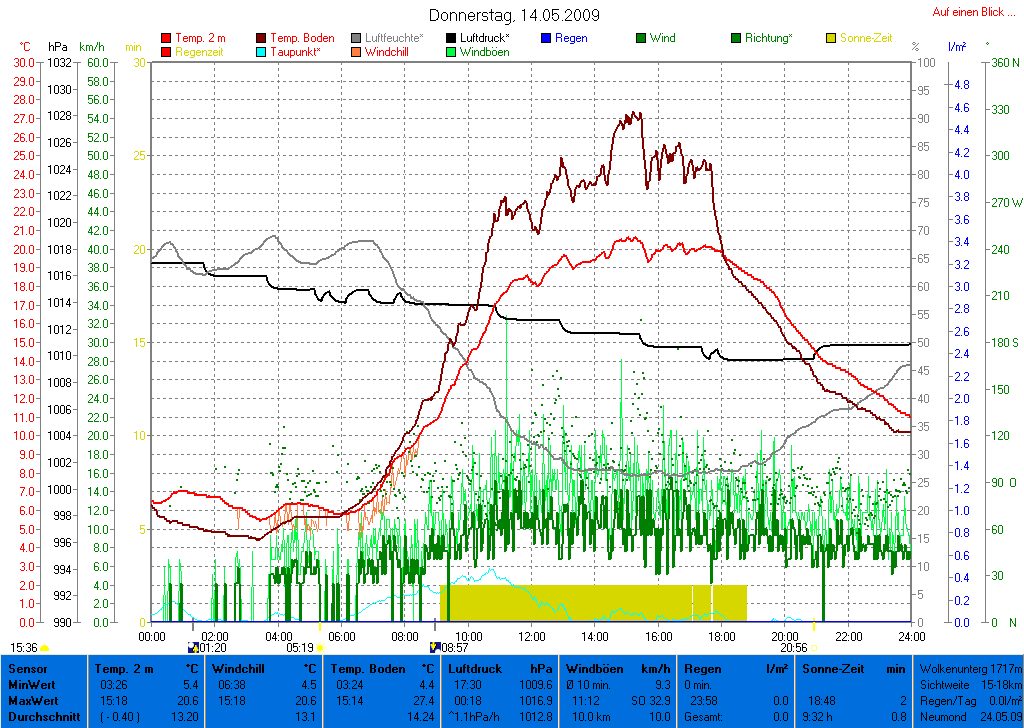Click the Richtung legend label
Screen dimensions: 1024x728
click(770, 39)
